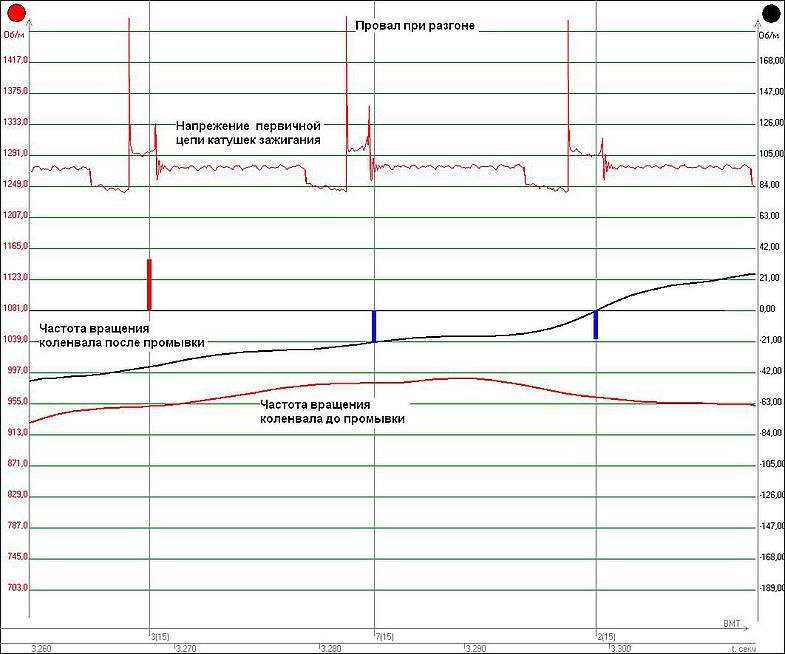The image size is (785, 654).
Task: Click the 7[15] cylinder label on the time axis
Action: [x=384, y=636]
